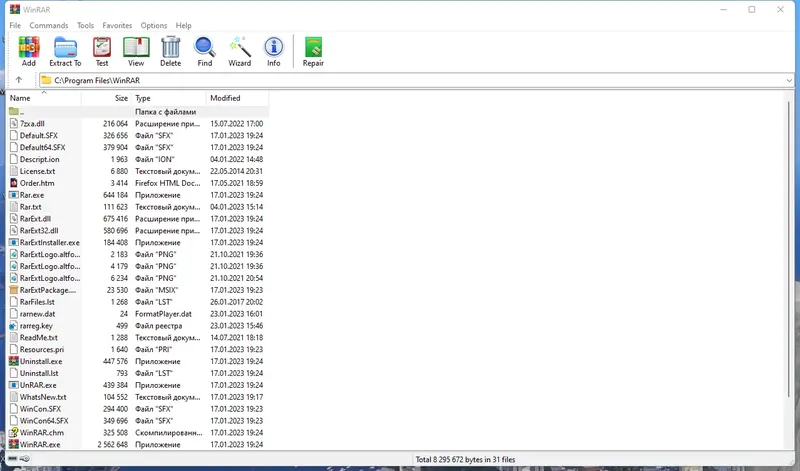The height and width of the screenshot is (471, 800).
Task: Click the WinRAR.exe application icon
Action: pos(14,444)
